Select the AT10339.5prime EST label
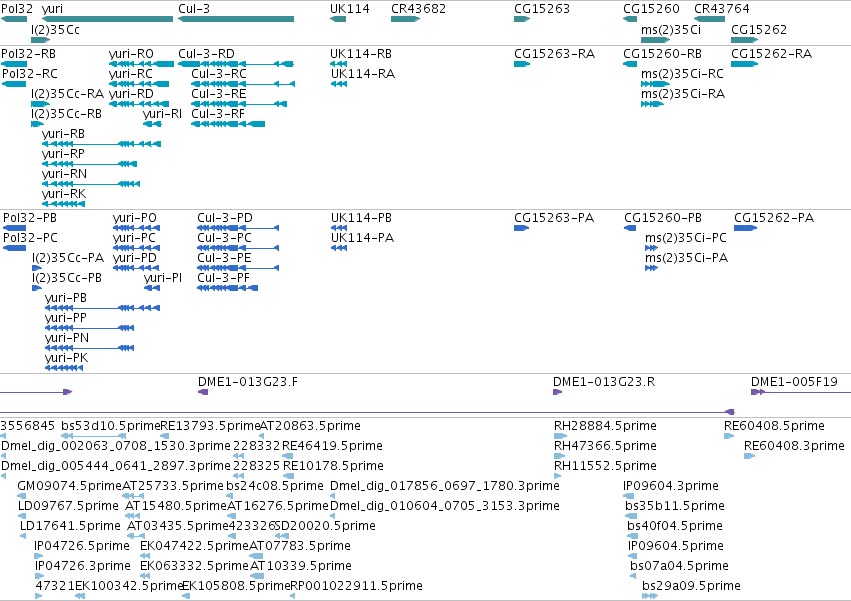The width and height of the screenshot is (851, 601). click(301, 566)
